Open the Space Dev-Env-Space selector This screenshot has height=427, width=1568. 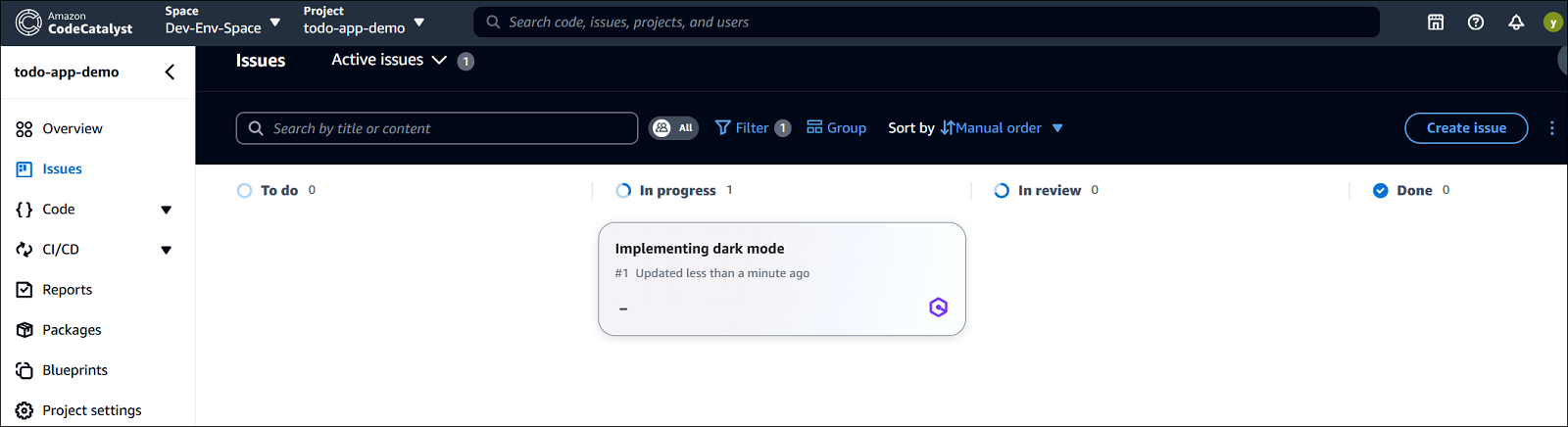(222, 22)
